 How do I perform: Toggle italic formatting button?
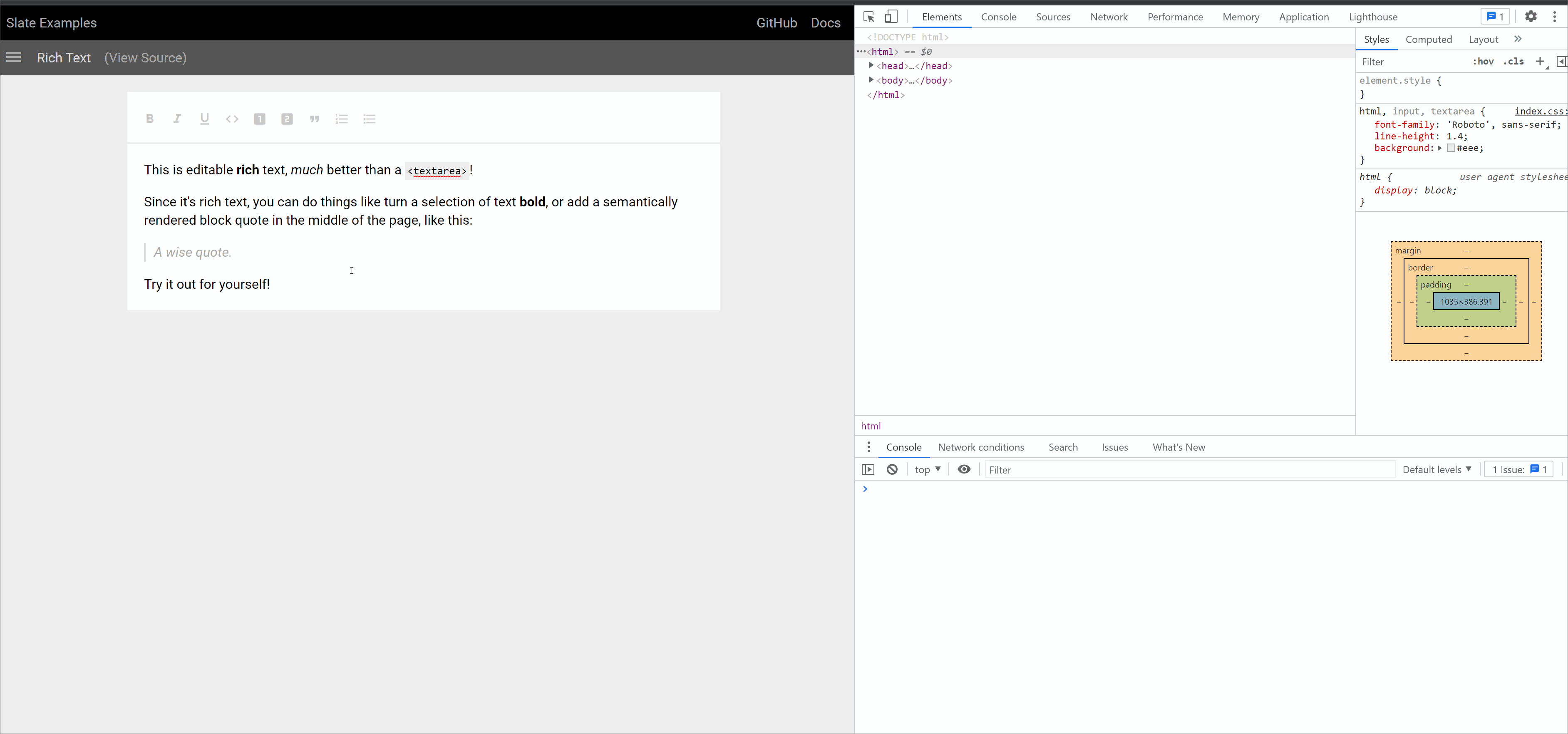(x=177, y=119)
